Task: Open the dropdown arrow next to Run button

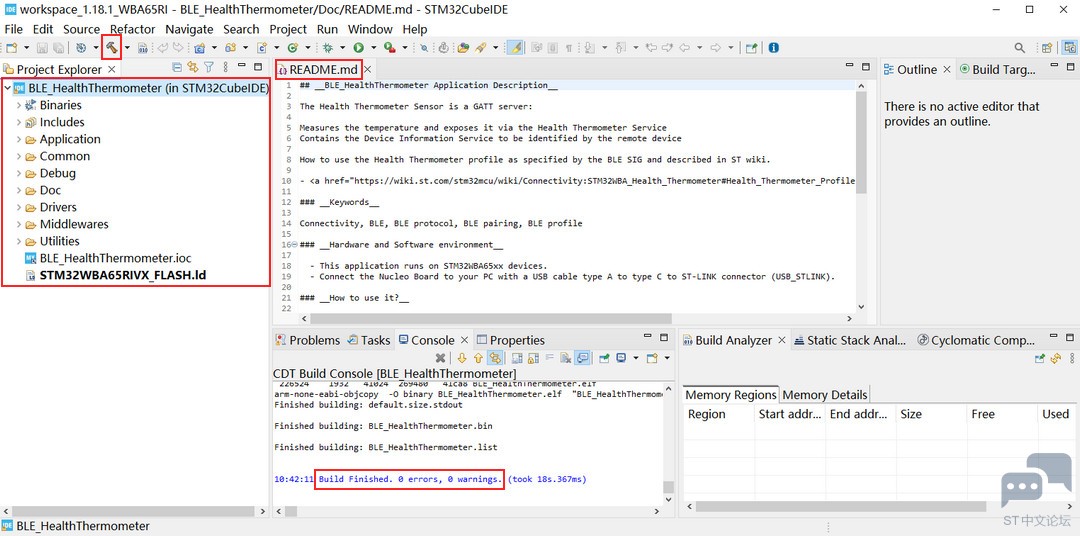Action: [373, 48]
